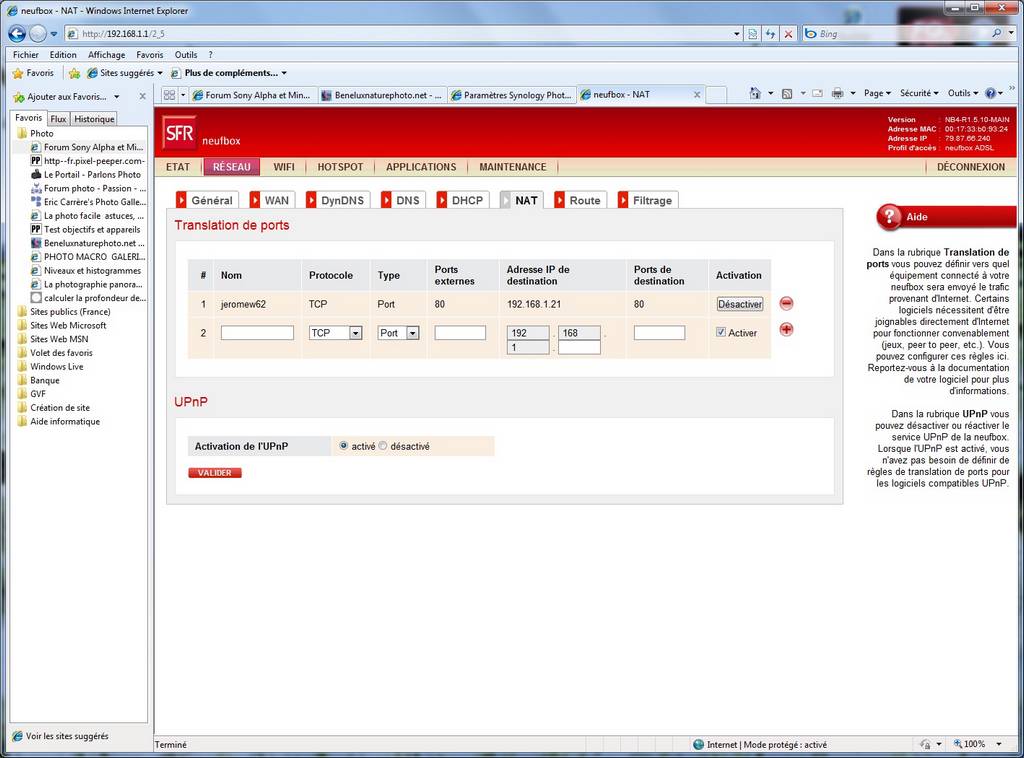Open a new blank tab

coord(716,95)
